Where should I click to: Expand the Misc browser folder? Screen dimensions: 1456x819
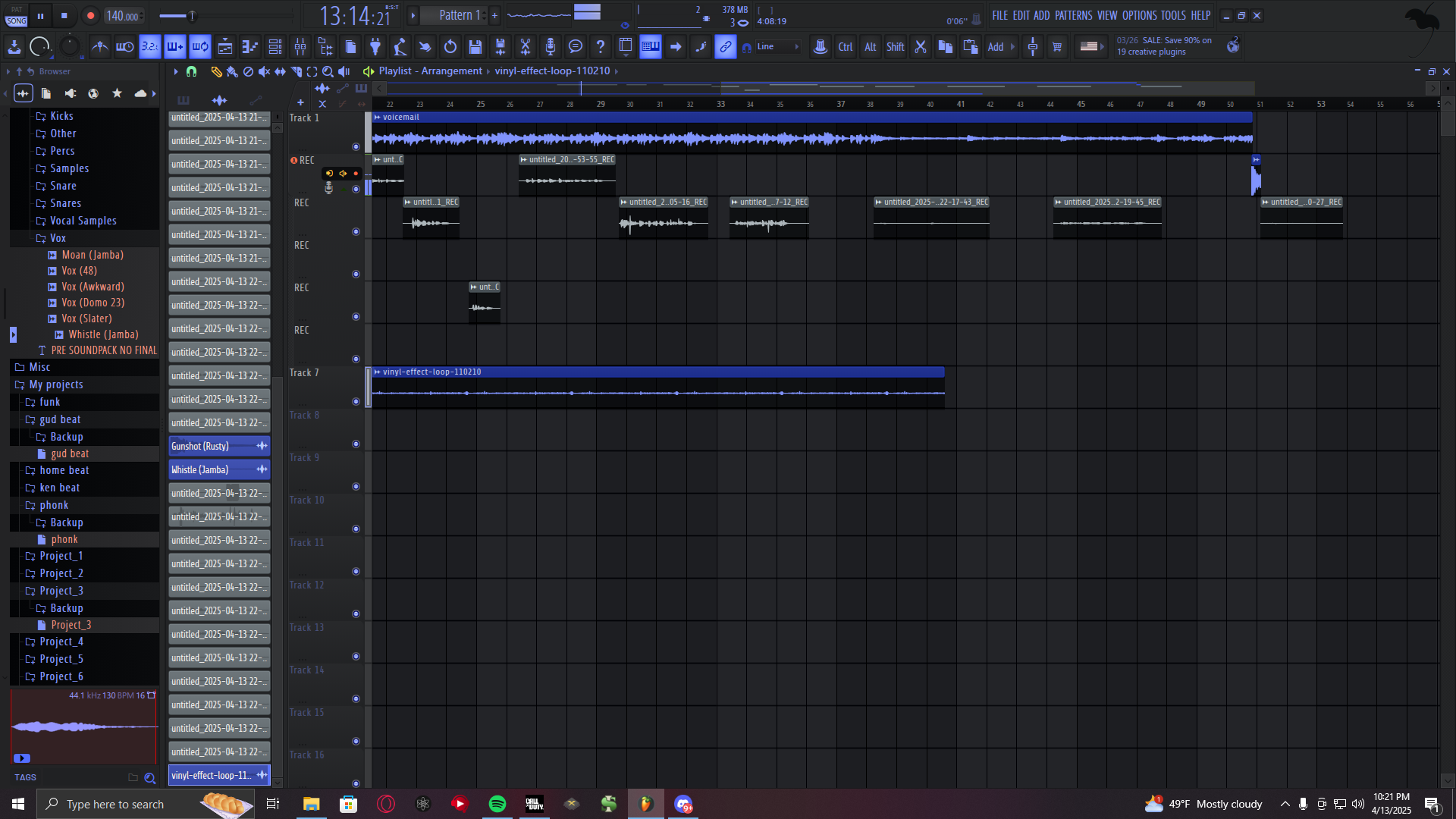point(39,367)
